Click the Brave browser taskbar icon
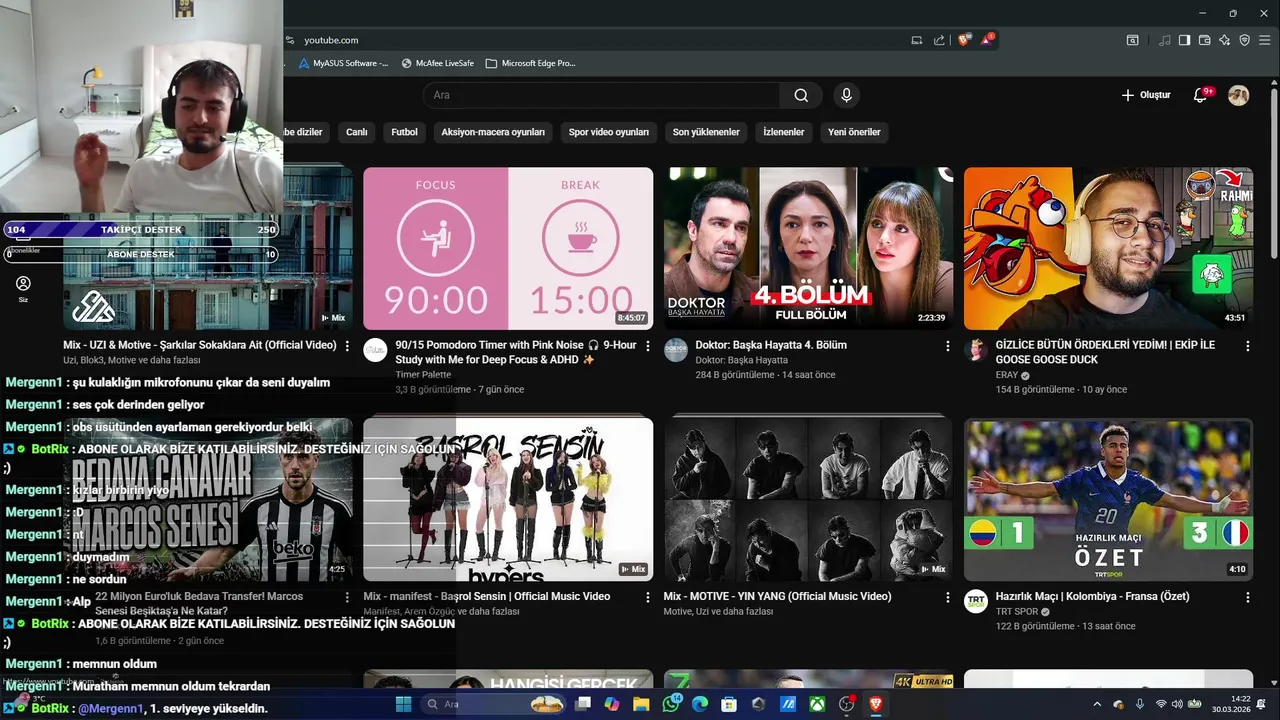This screenshot has width=1280, height=720. [x=876, y=704]
